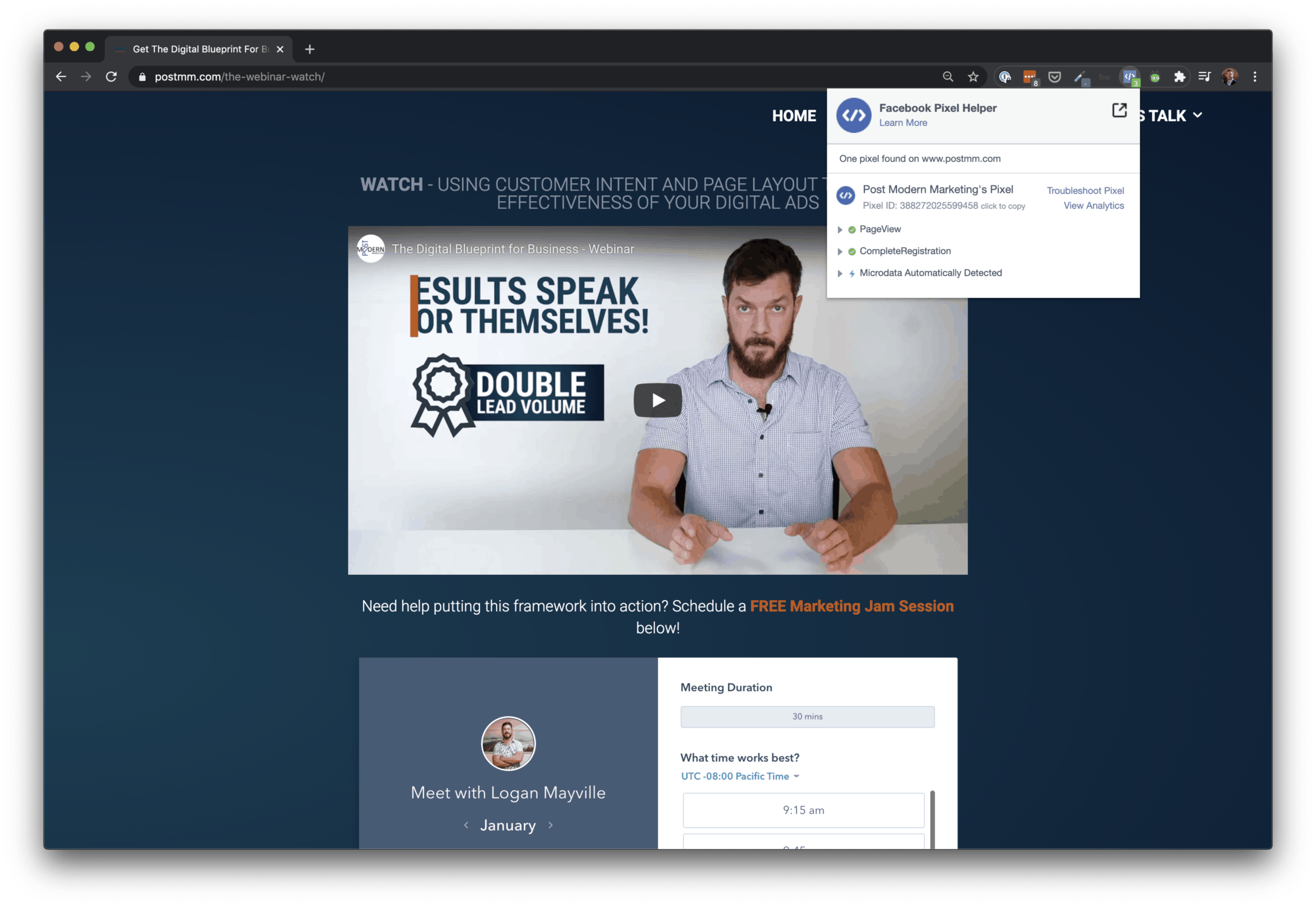Go forward with the browser arrow

[86, 76]
